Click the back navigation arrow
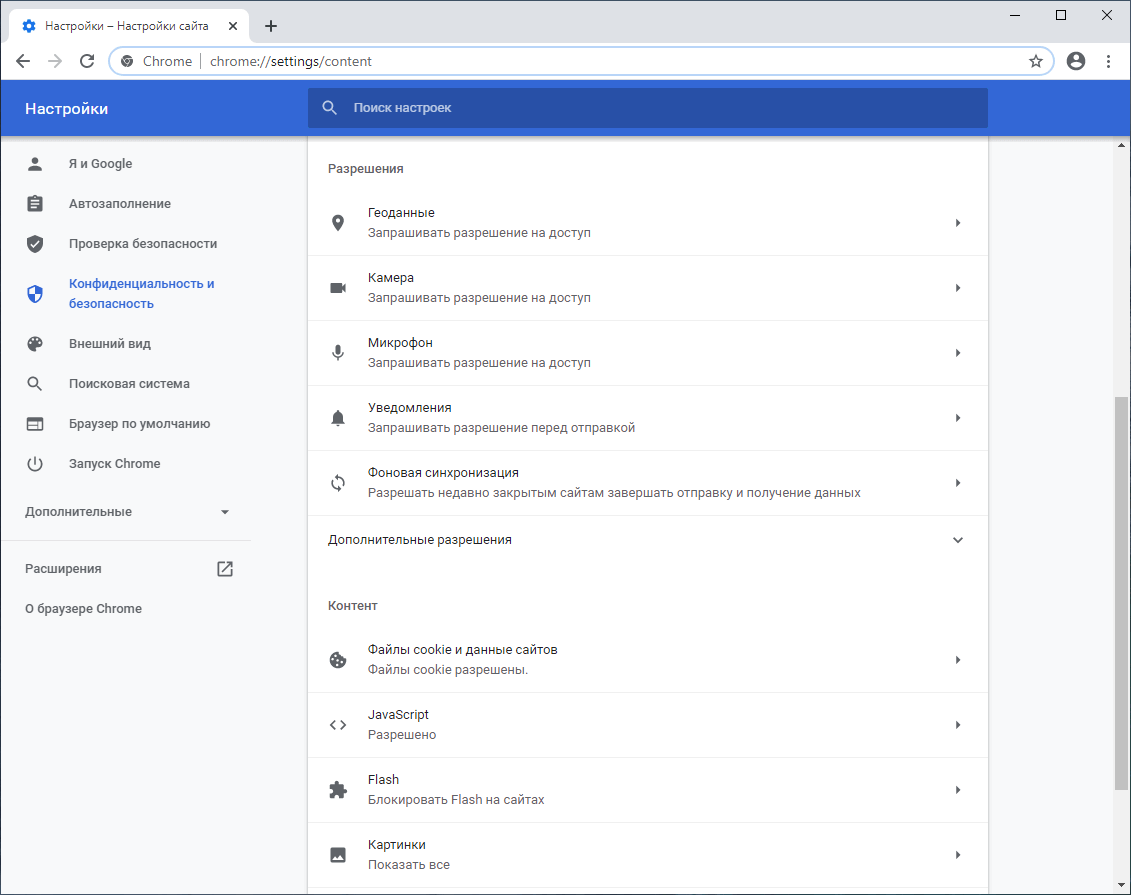Screen dimensions: 1131x895 (x=23, y=61)
